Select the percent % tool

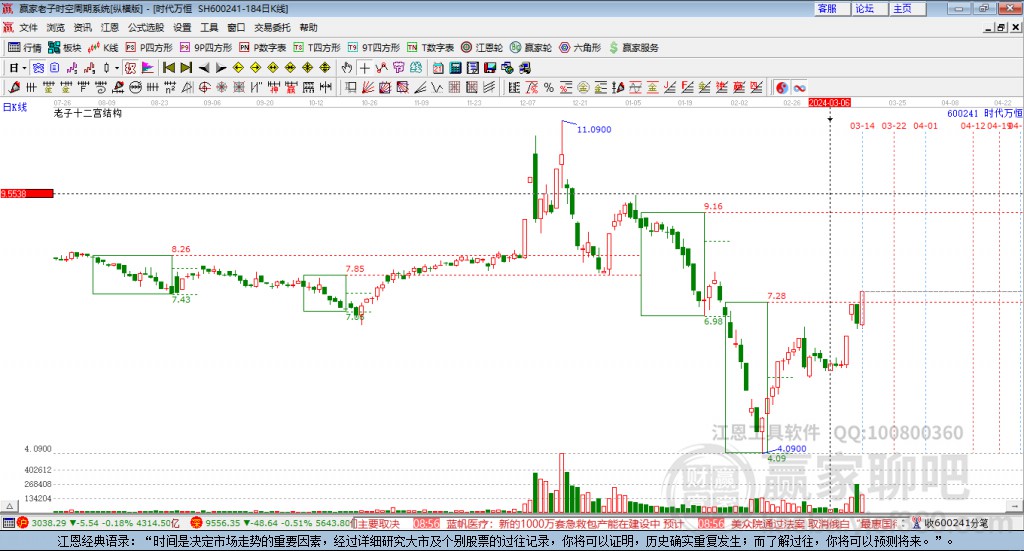[549, 87]
